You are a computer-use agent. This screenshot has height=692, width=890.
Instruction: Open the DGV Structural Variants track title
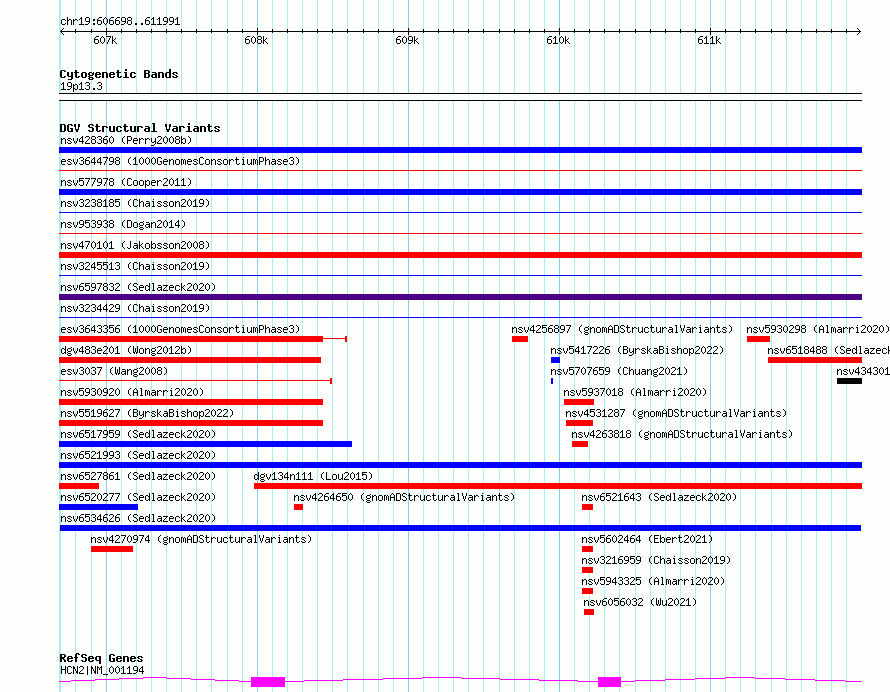tap(140, 128)
